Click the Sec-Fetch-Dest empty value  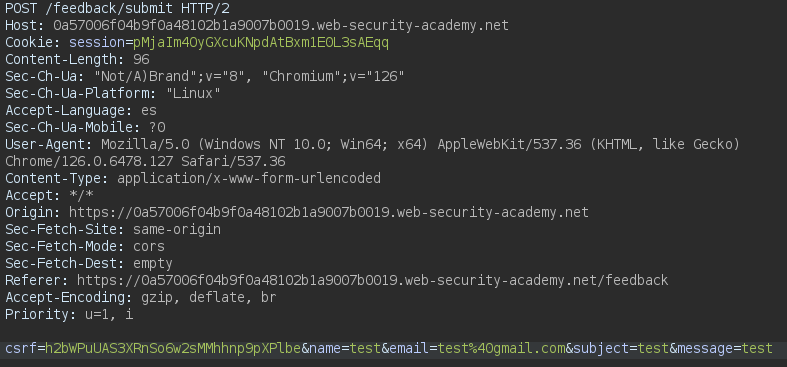tap(153, 263)
